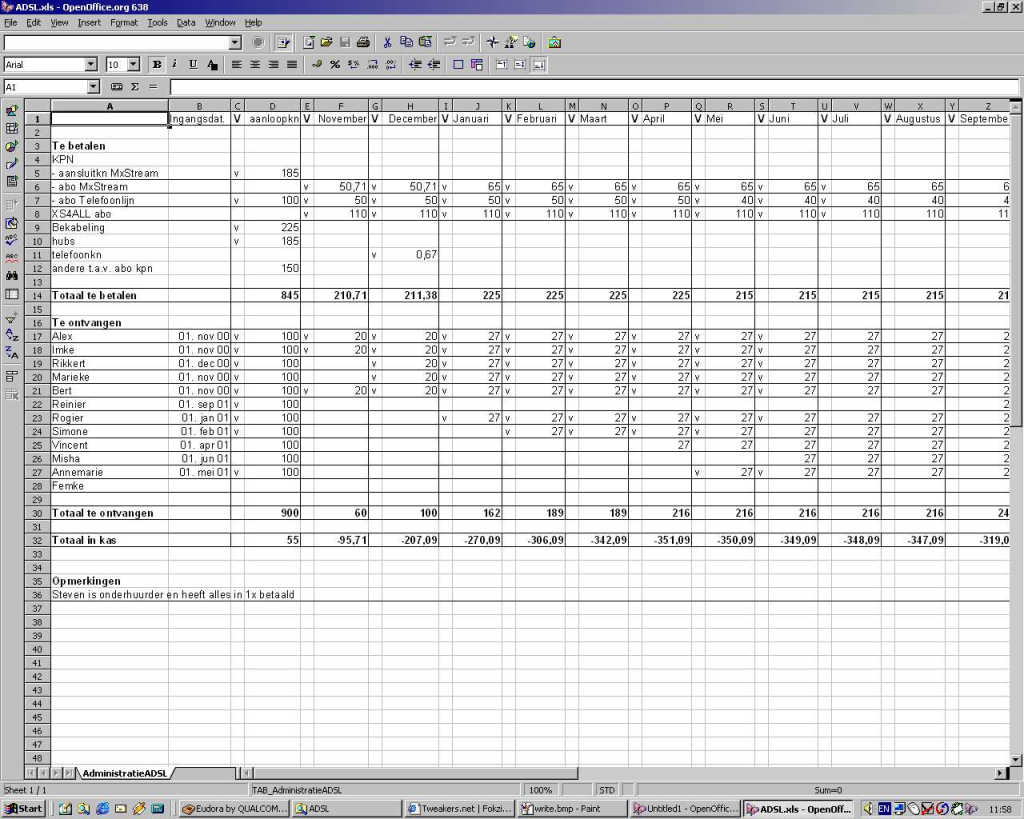Open the Format menu

124,22
